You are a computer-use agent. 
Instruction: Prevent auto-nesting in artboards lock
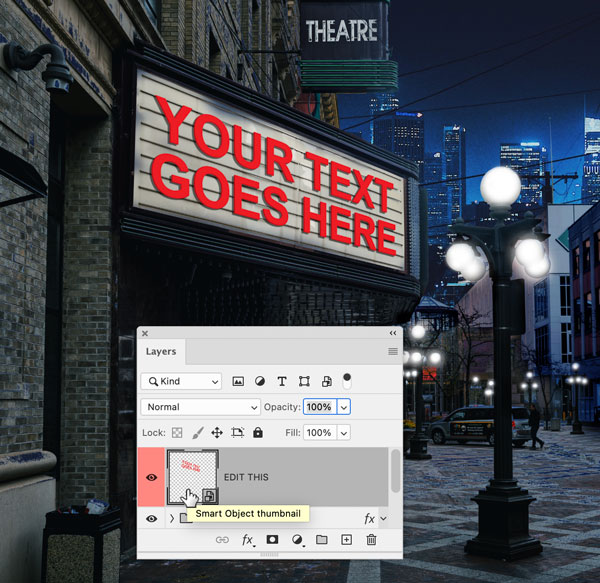click(x=237, y=433)
